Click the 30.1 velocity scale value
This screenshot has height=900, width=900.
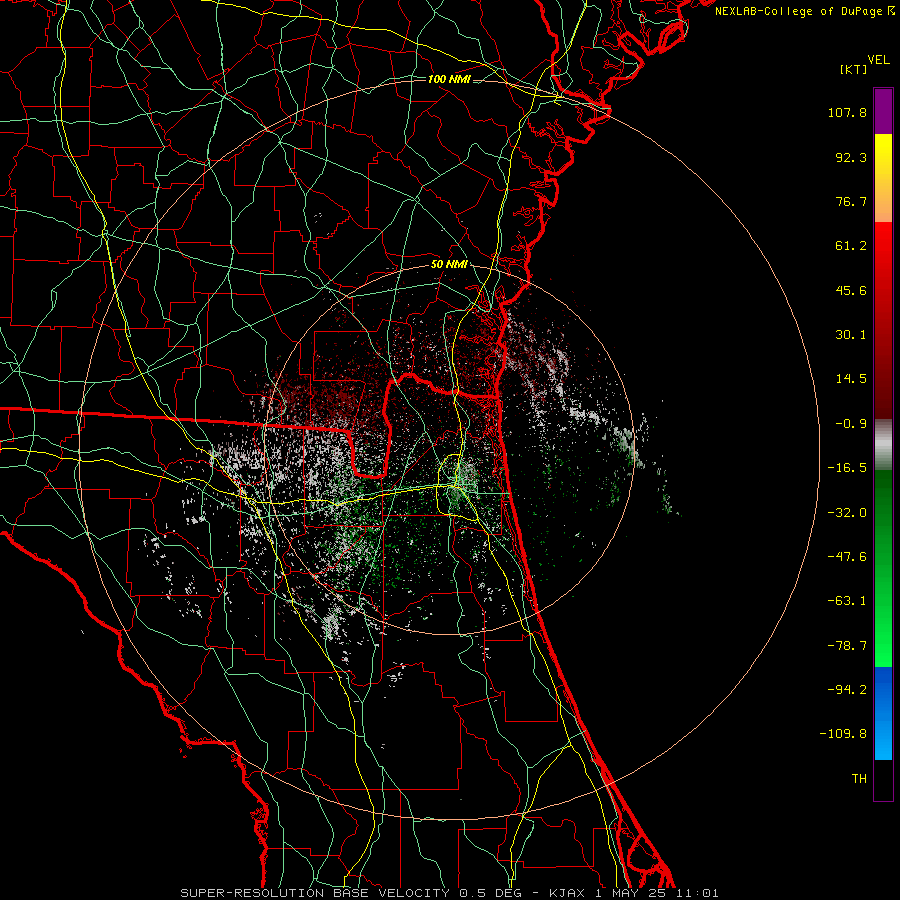(x=851, y=335)
